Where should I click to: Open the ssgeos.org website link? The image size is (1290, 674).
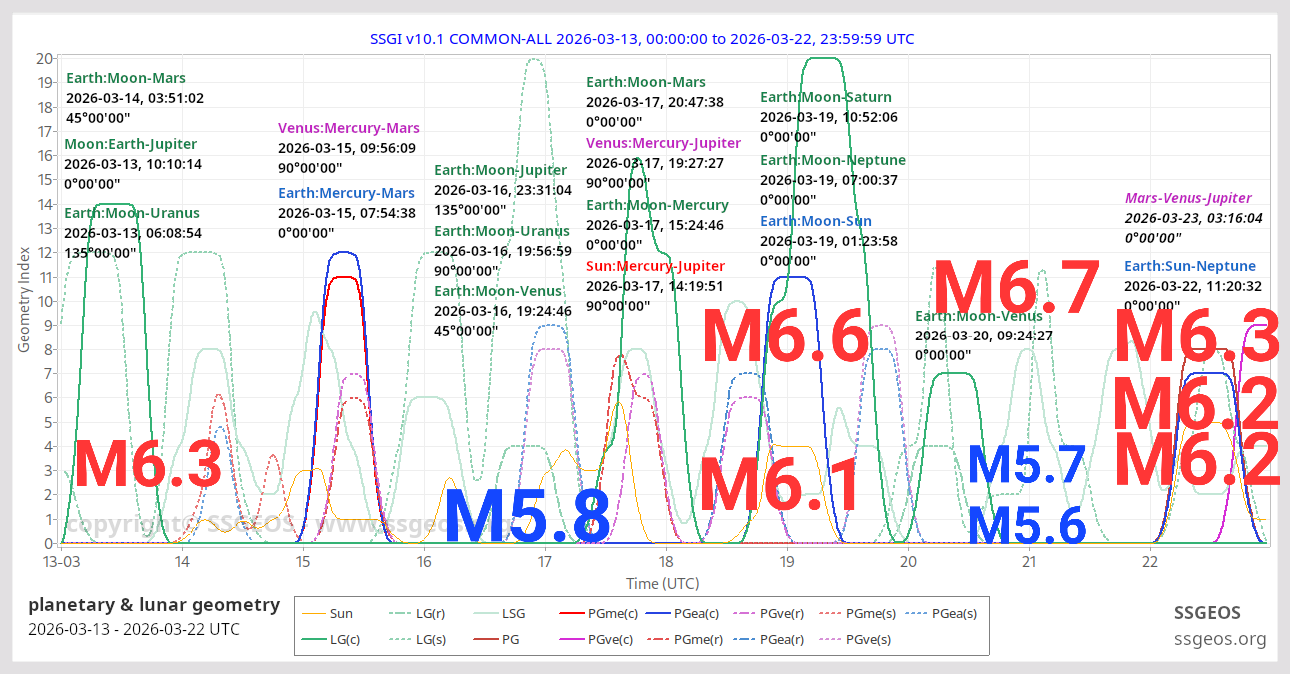tap(1220, 638)
